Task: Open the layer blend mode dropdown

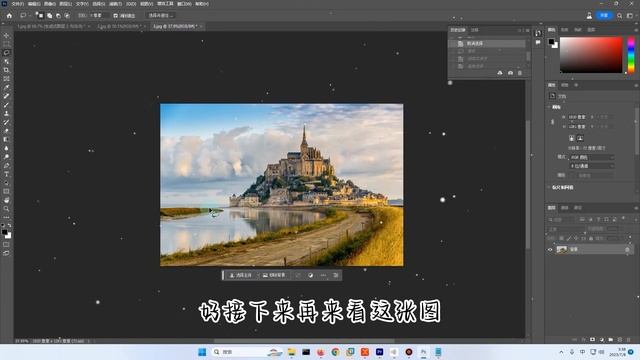Action: coord(567,229)
